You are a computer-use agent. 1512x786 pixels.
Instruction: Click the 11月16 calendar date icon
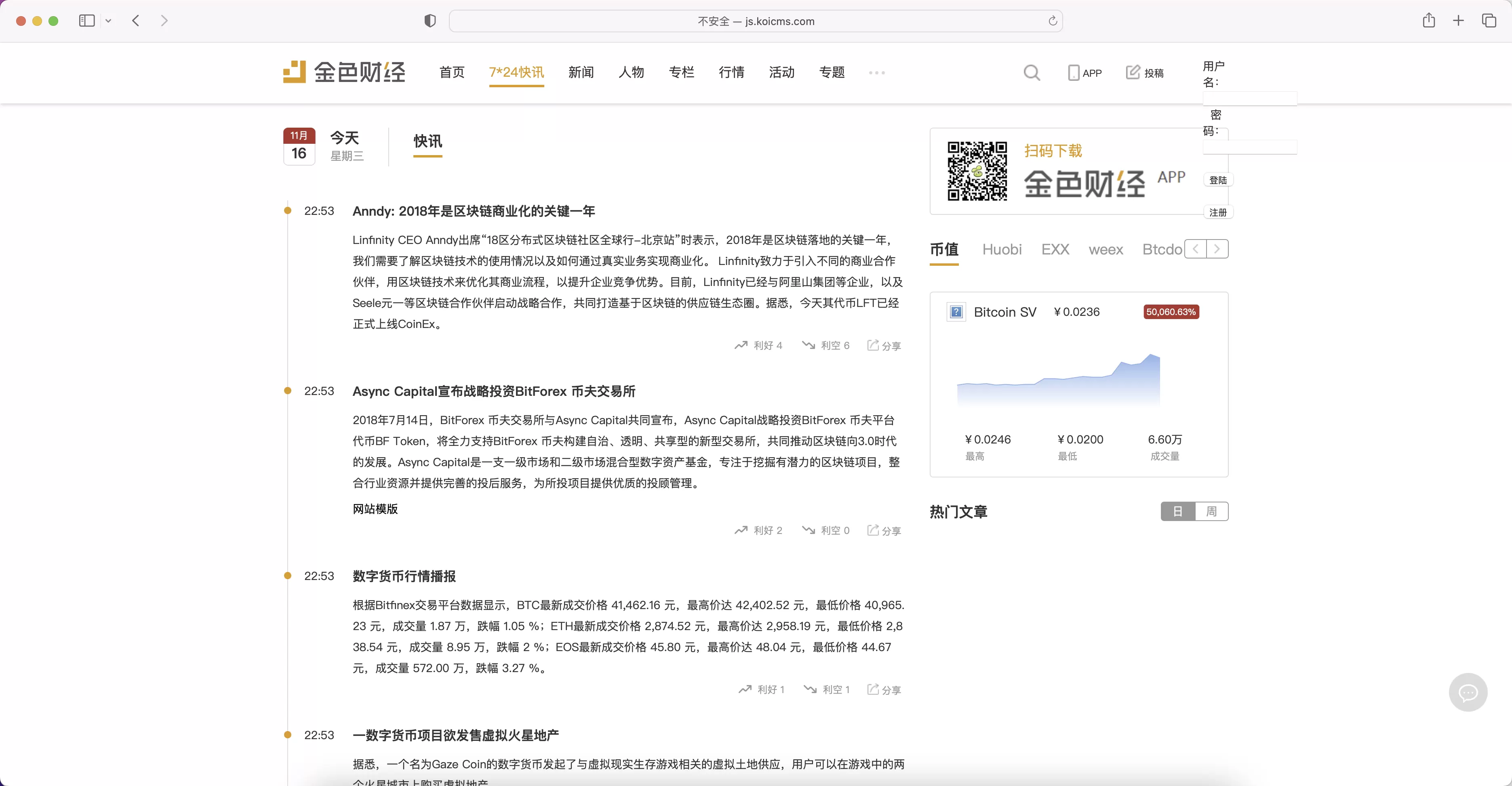pos(299,146)
